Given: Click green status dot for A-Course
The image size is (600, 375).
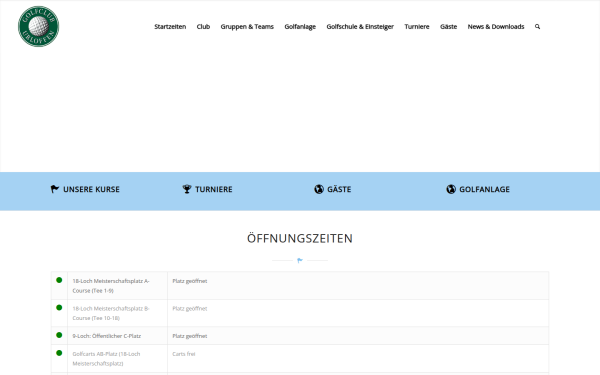Looking at the screenshot, I should point(59,280).
